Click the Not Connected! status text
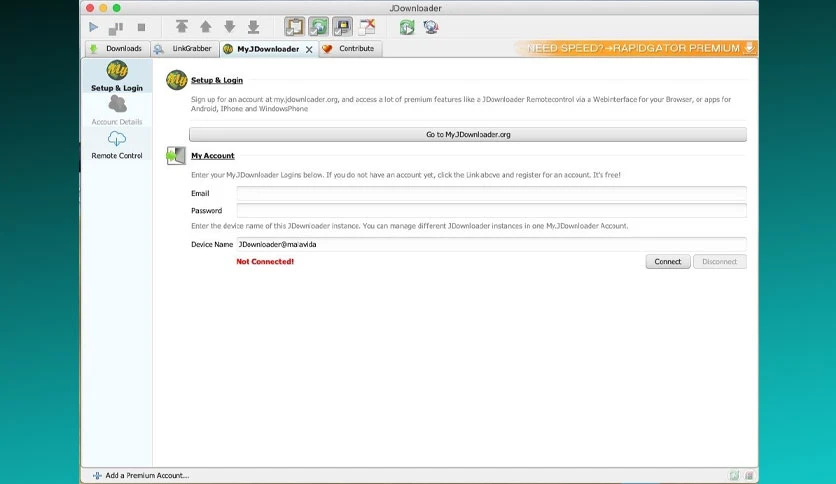The height and width of the screenshot is (484, 836). [265, 262]
